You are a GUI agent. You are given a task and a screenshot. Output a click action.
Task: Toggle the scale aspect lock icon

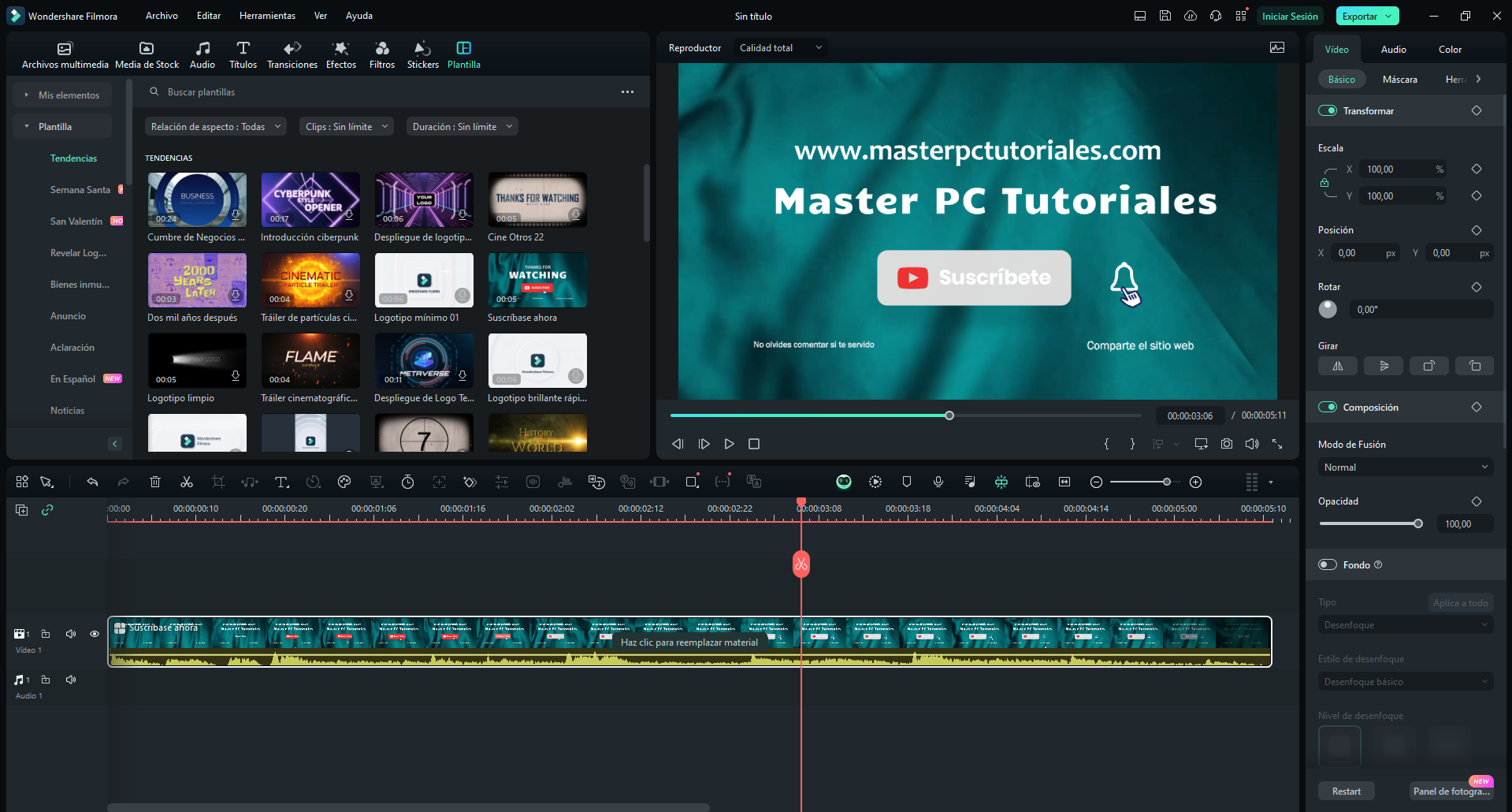point(1324,183)
